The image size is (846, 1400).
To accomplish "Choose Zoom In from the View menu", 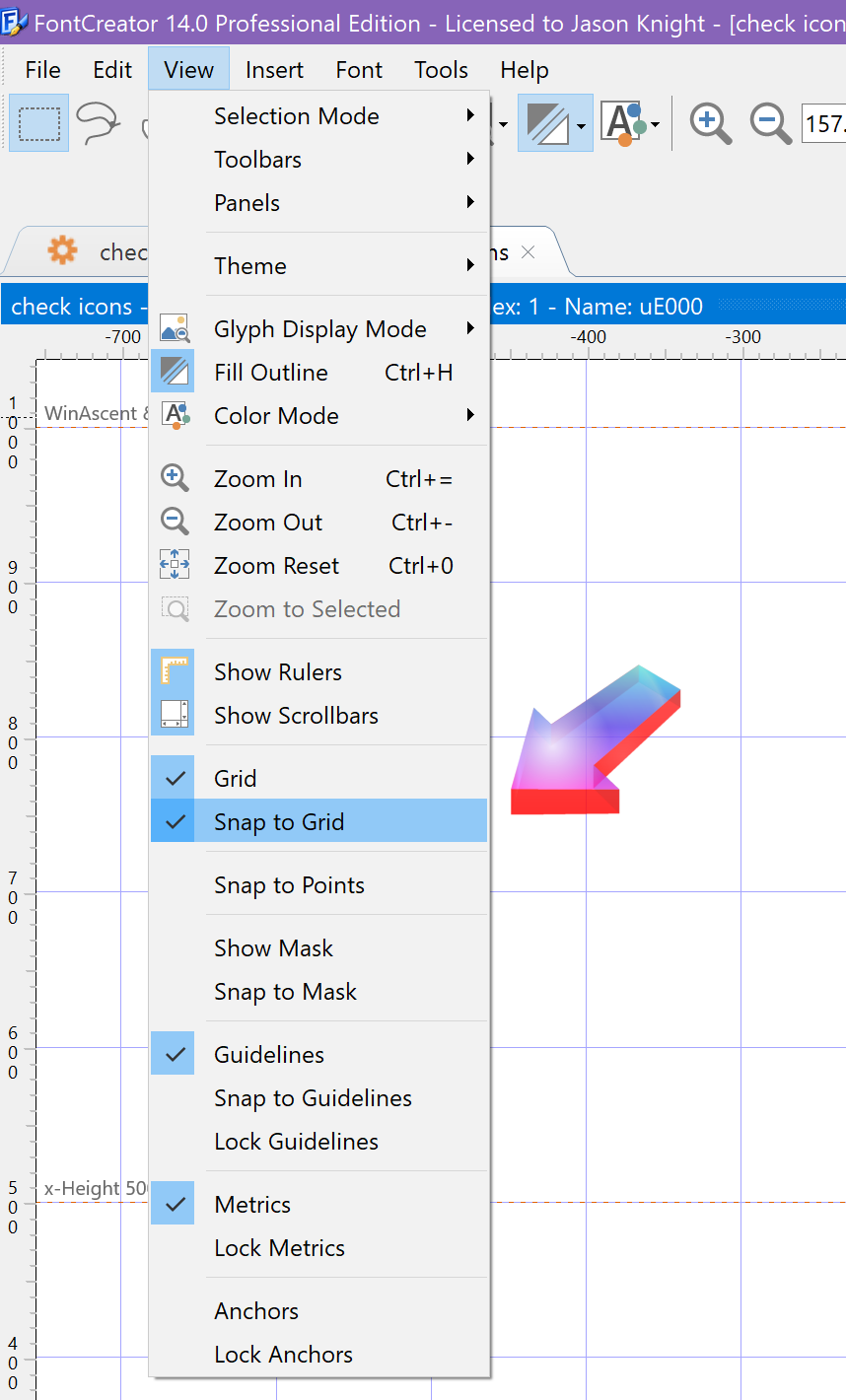I will (318, 479).
